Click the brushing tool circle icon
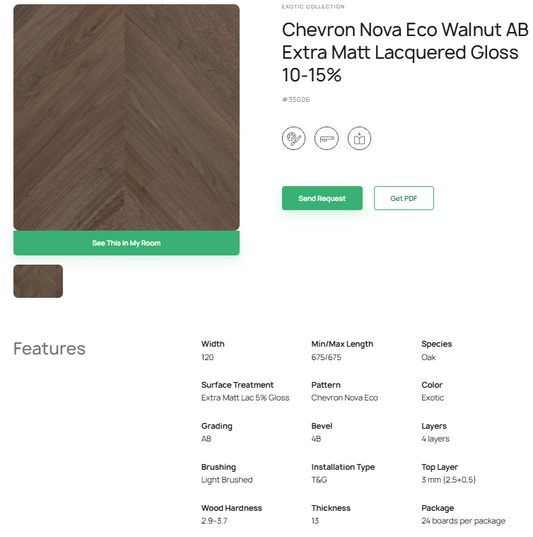This screenshot has height=537, width=533. 326,138
